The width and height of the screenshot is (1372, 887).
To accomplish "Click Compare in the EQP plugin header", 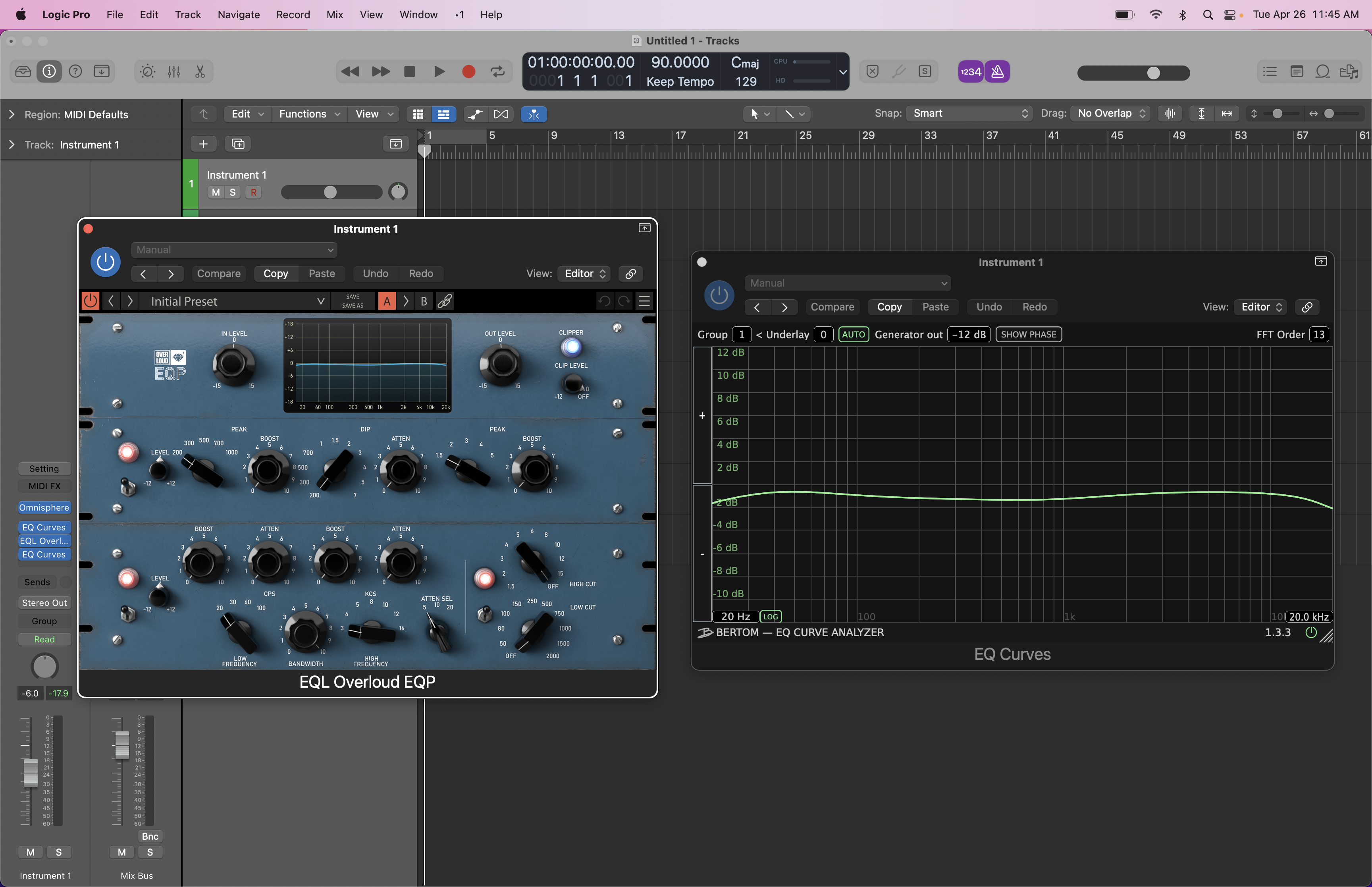I will 219,274.
